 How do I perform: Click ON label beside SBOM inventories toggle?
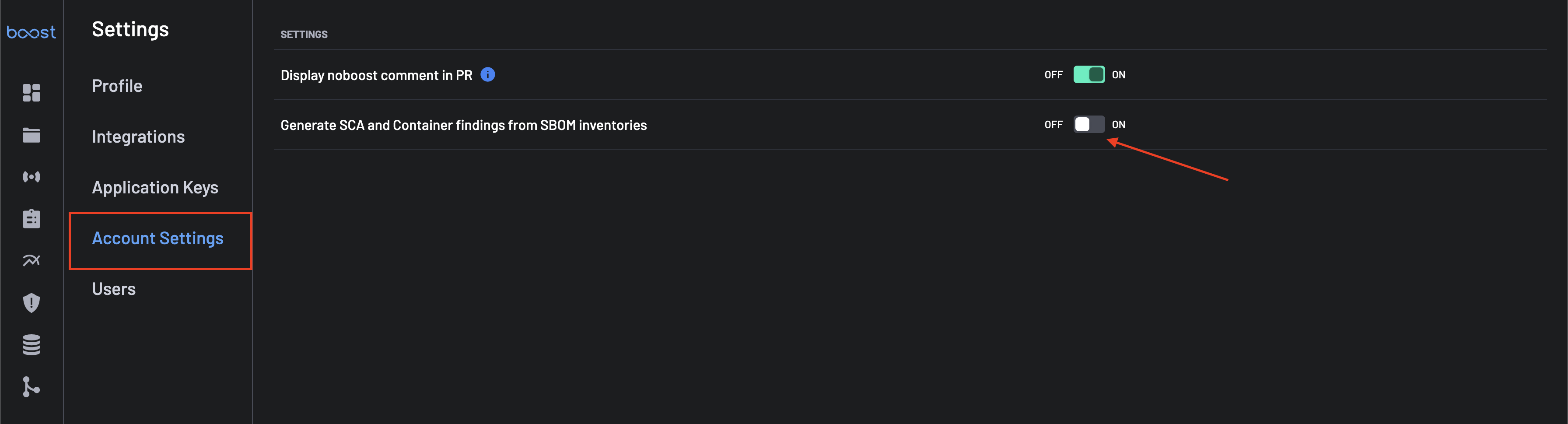pyautogui.click(x=1118, y=124)
